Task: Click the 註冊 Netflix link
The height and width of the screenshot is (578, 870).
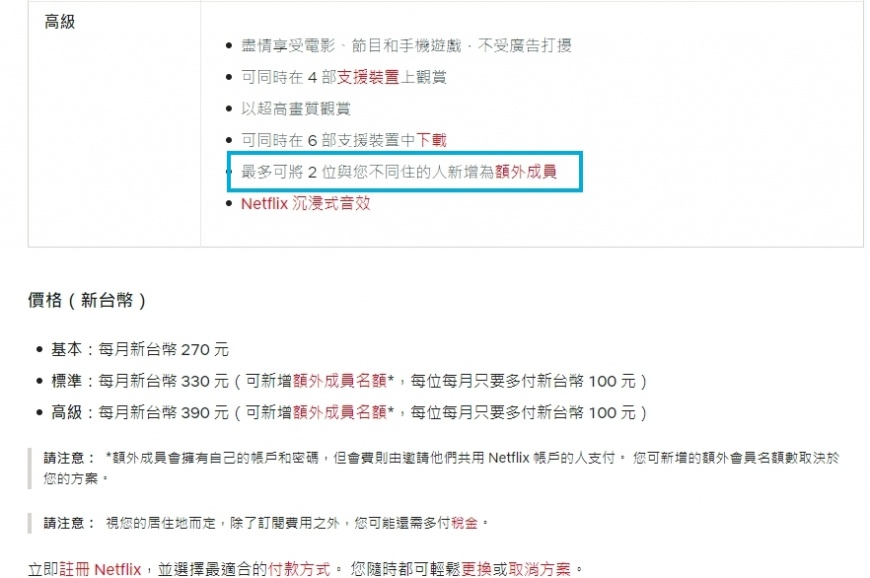Action: coord(100,569)
